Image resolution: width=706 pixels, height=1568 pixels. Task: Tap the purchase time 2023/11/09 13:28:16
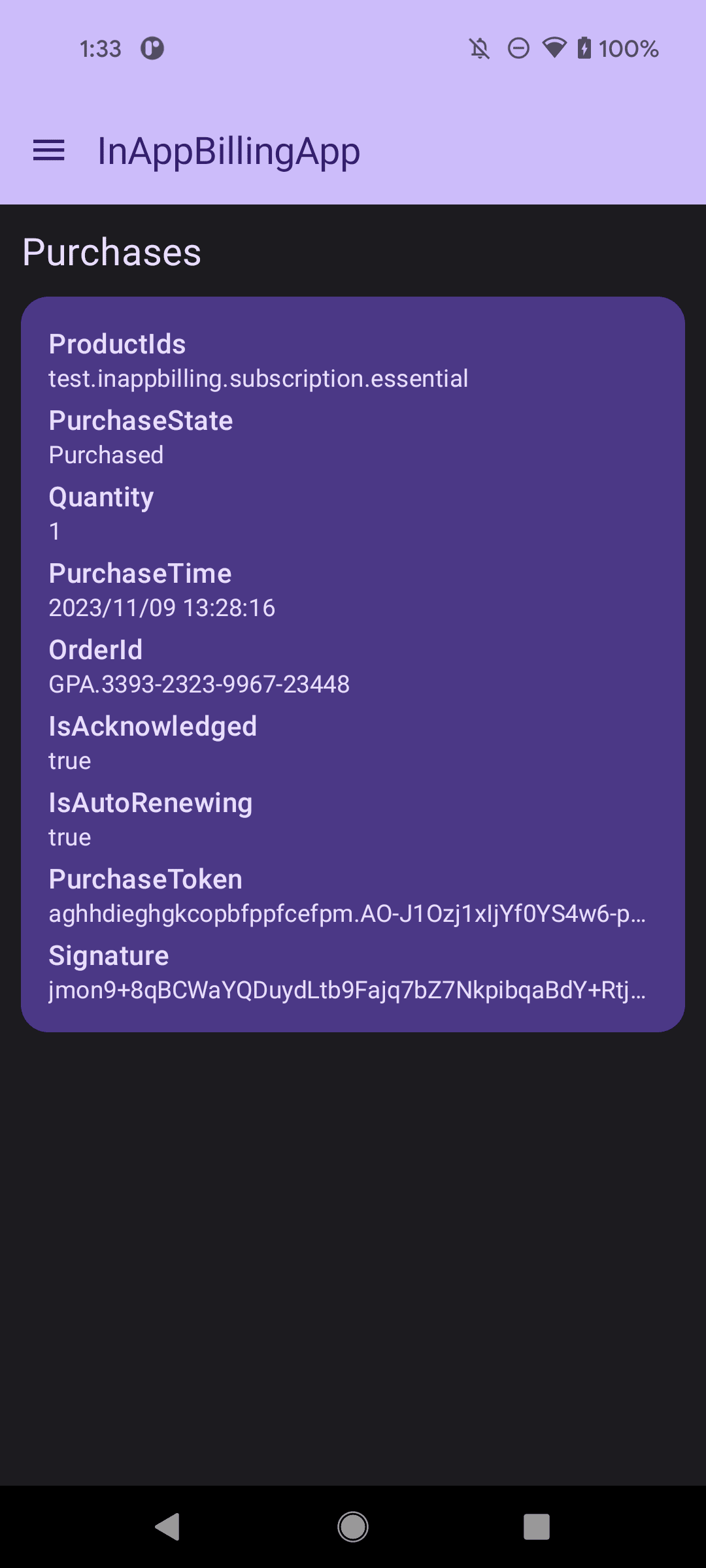pos(162,608)
